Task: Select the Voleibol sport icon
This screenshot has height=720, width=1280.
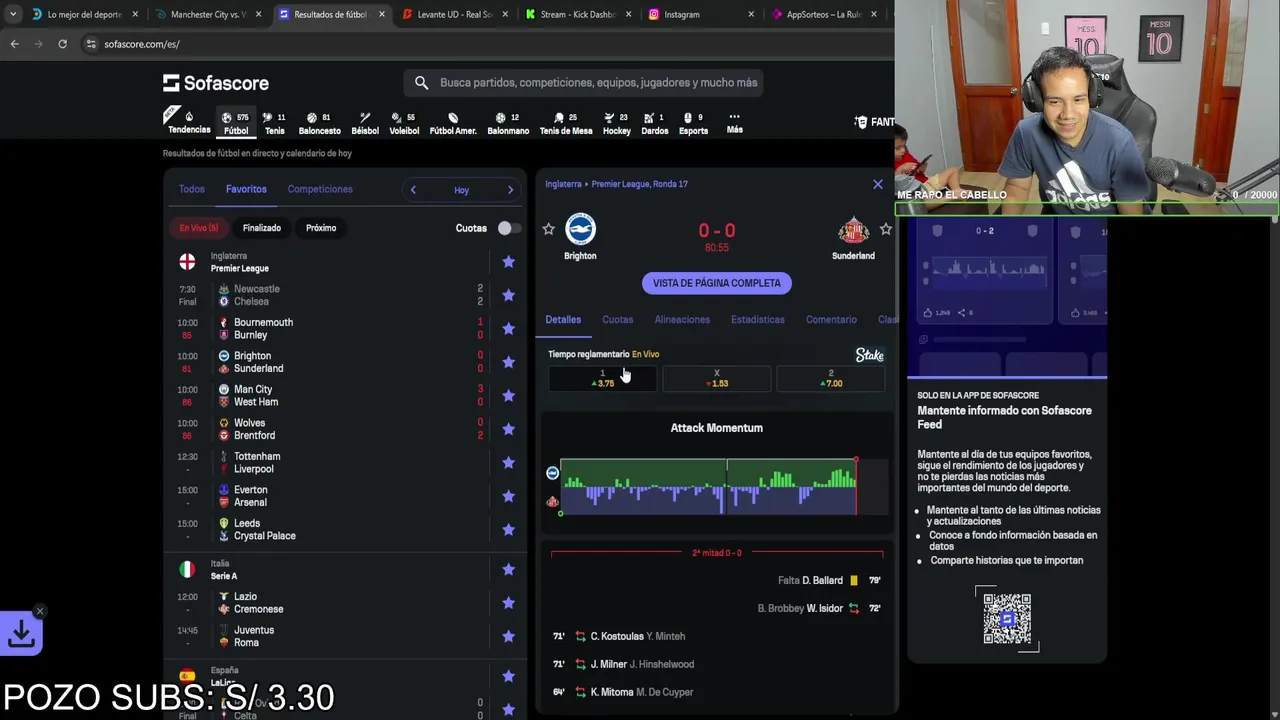Action: pyautogui.click(x=404, y=122)
